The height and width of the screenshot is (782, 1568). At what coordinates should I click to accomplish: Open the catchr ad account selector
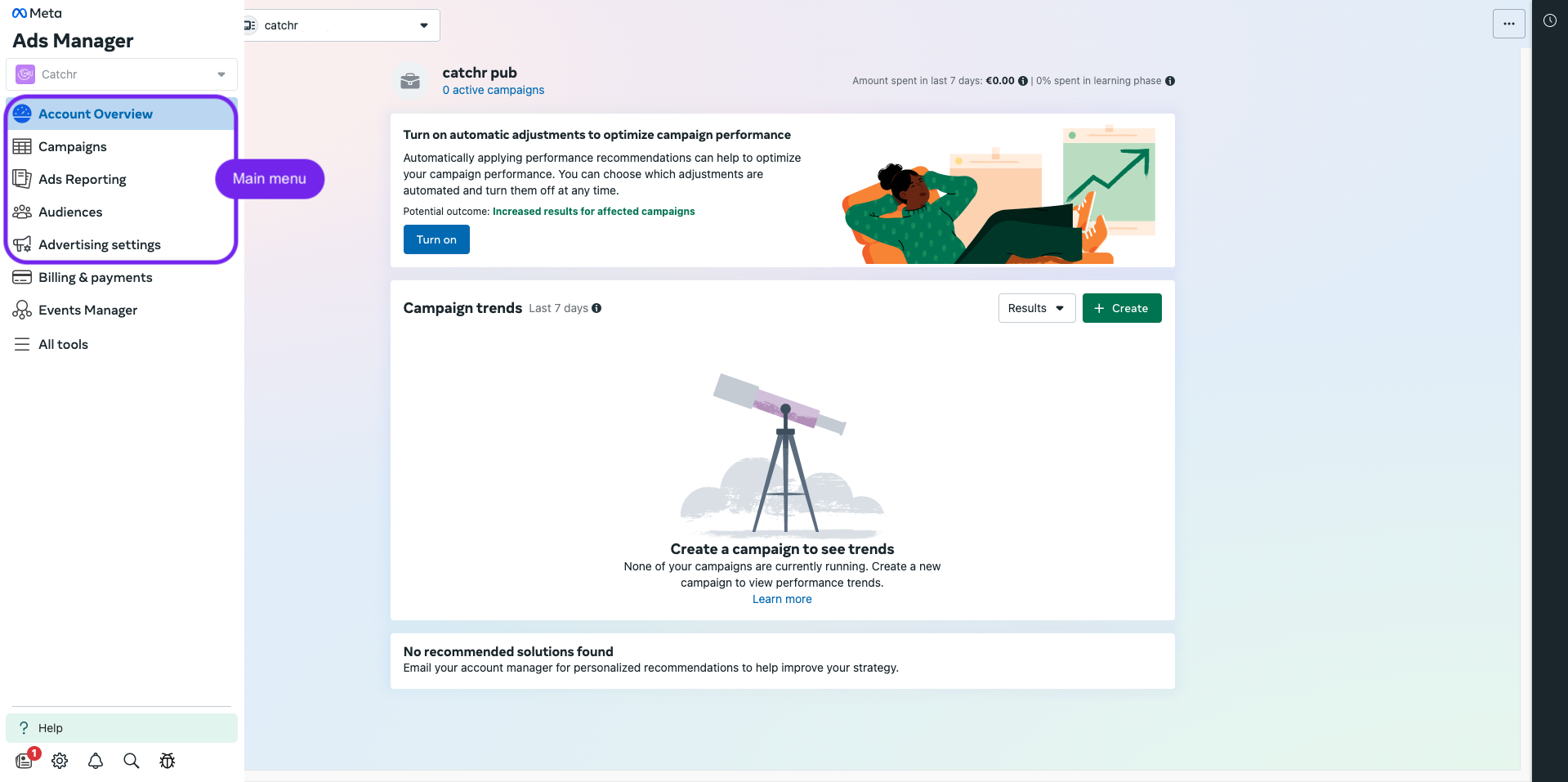[x=341, y=25]
